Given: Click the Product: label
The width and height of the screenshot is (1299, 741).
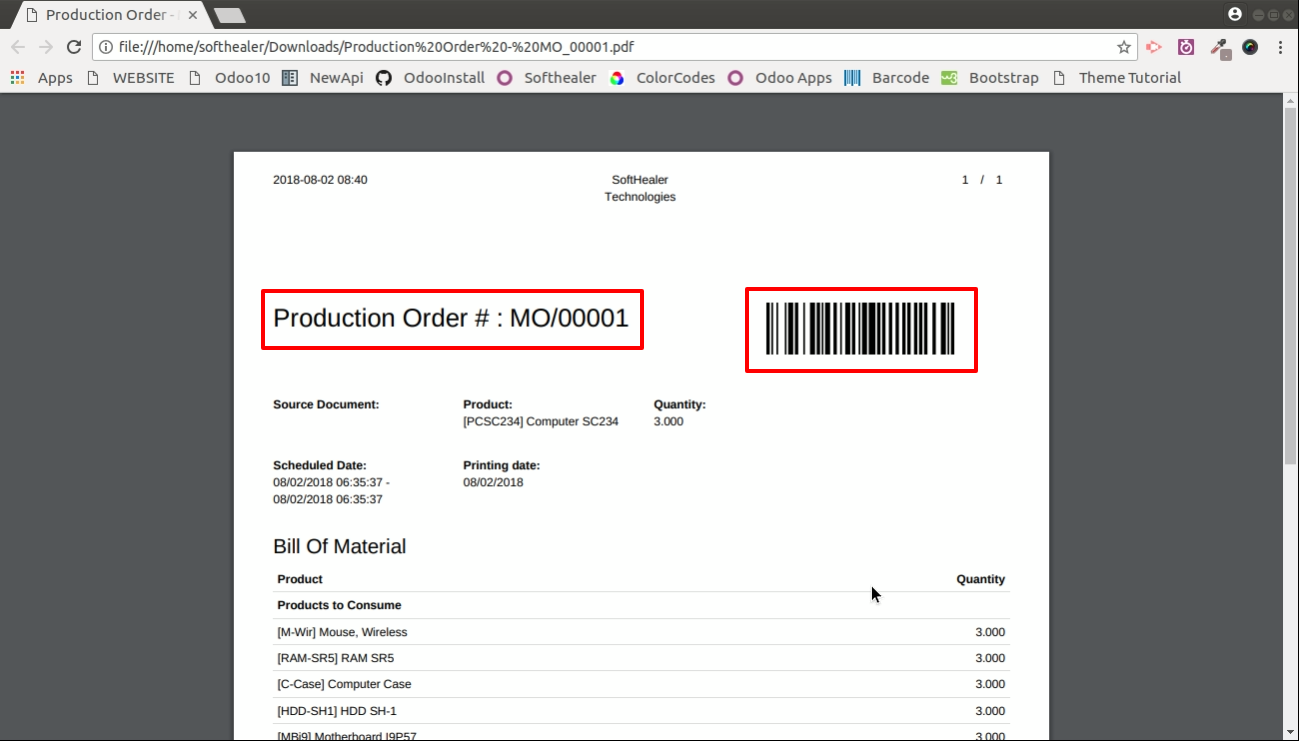Looking at the screenshot, I should tap(488, 405).
